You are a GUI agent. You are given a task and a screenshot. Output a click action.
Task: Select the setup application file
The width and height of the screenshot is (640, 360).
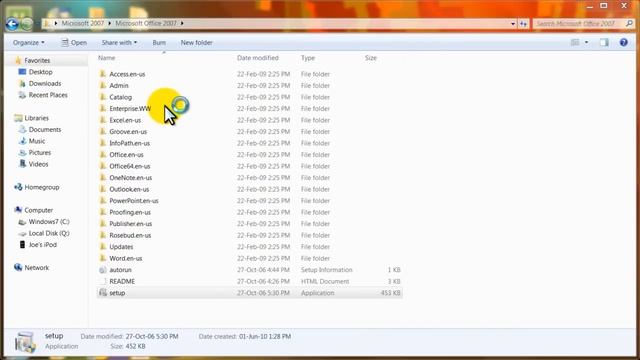point(250,293)
